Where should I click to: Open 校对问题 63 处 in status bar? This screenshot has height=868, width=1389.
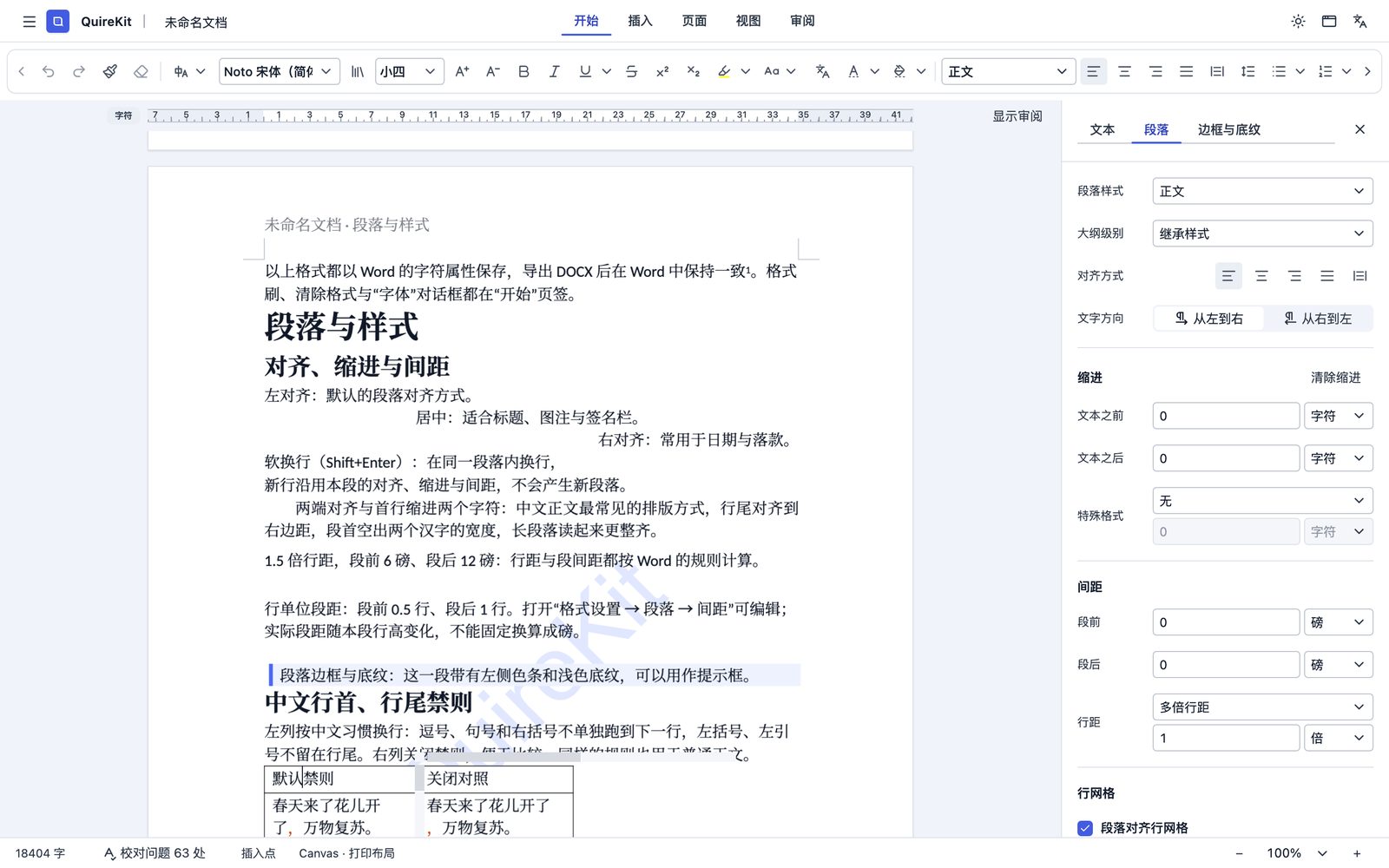[155, 853]
